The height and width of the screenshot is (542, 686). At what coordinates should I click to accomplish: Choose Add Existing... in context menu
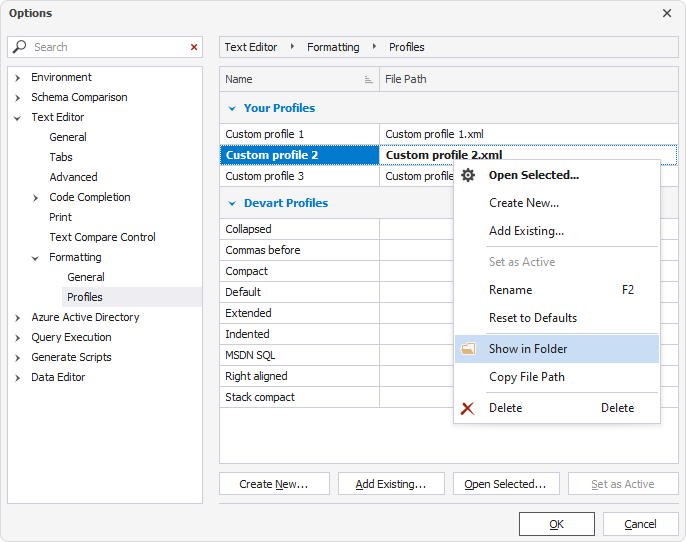coord(556,231)
